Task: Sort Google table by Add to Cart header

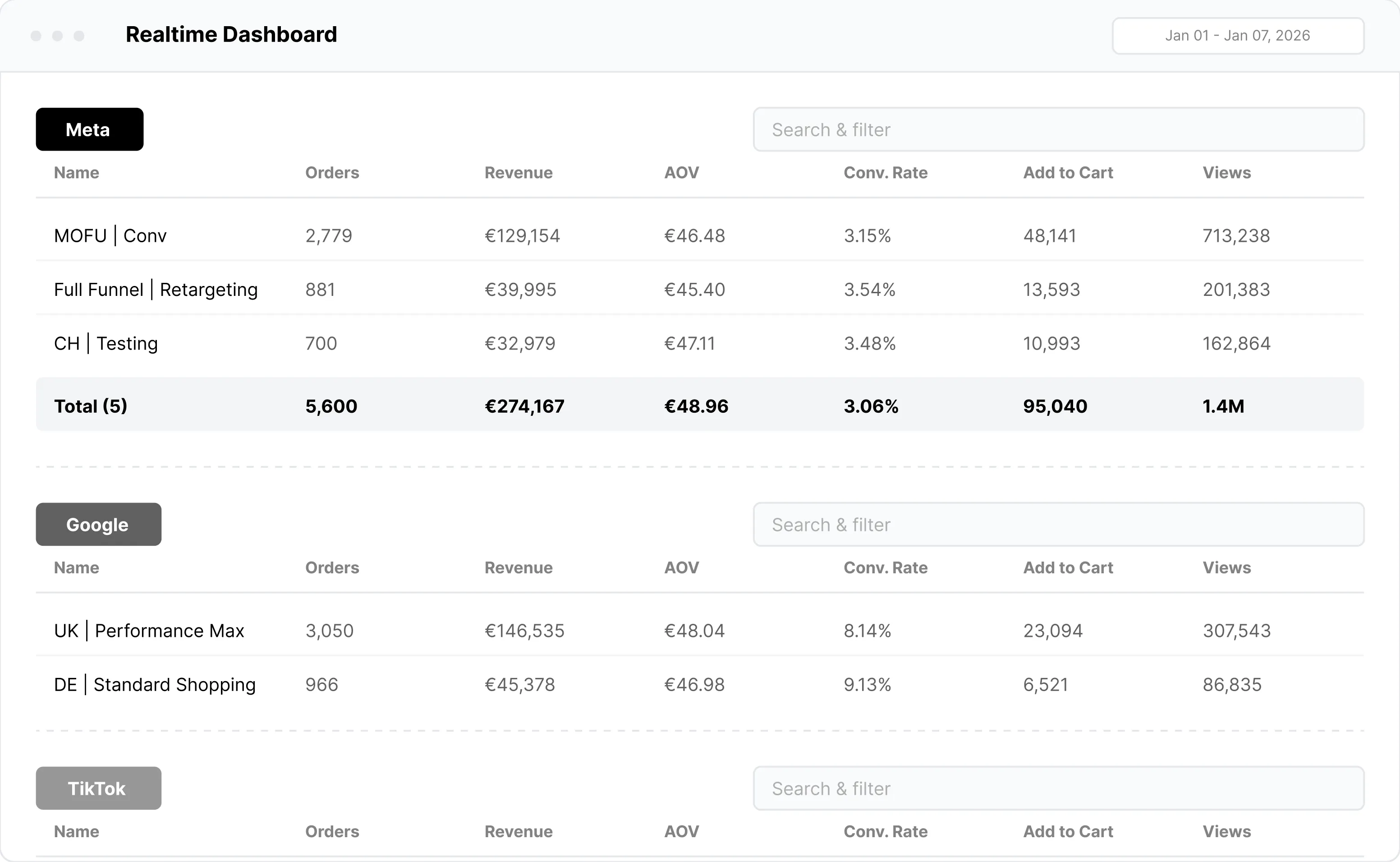Action: tap(1067, 568)
